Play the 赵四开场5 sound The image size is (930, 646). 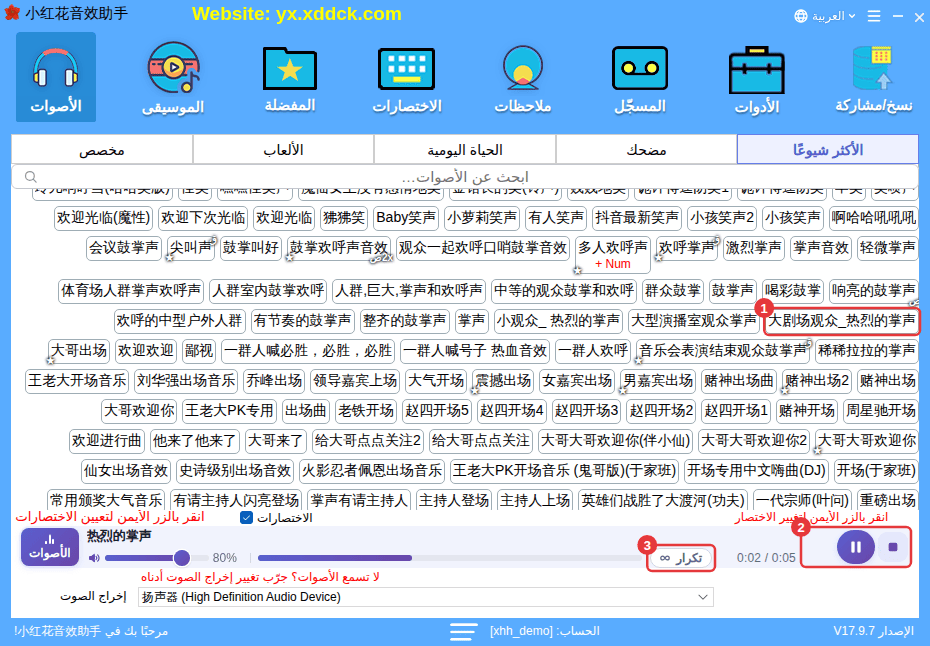(437, 410)
